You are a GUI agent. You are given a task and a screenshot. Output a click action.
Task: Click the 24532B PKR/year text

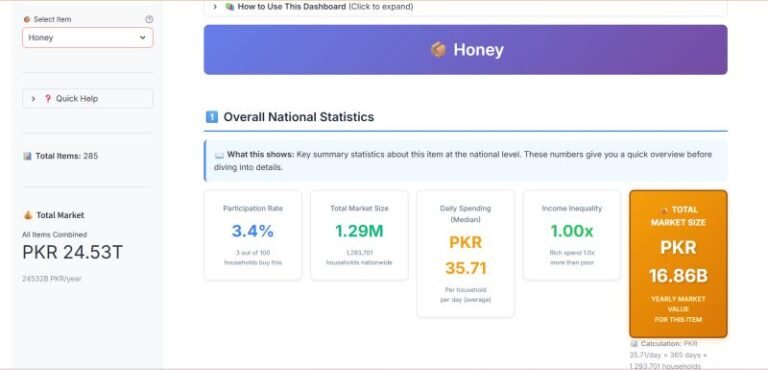coord(51,279)
